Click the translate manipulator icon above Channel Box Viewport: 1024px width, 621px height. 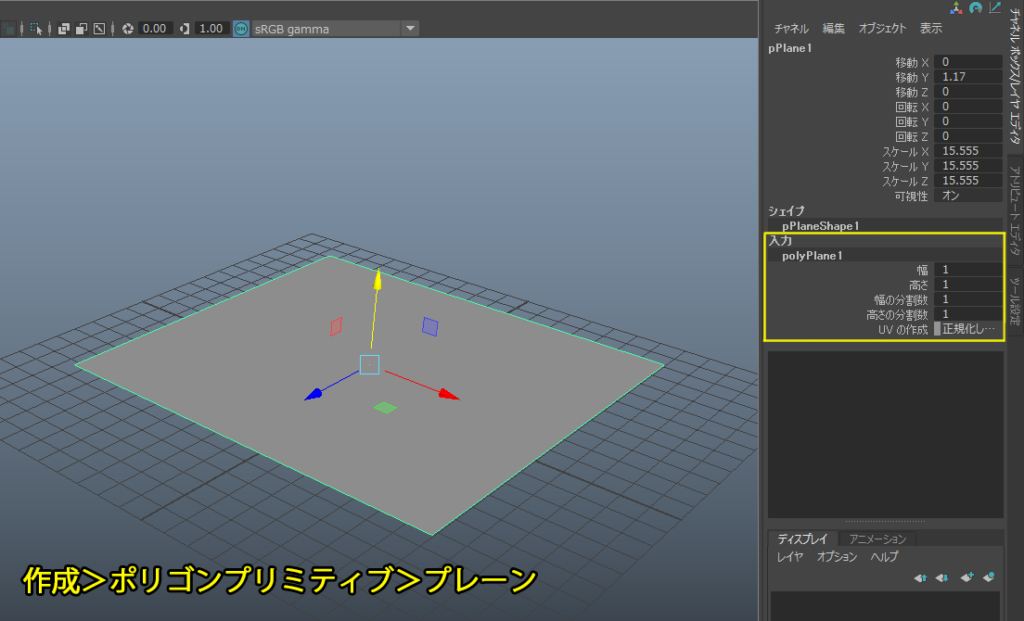[x=956, y=8]
